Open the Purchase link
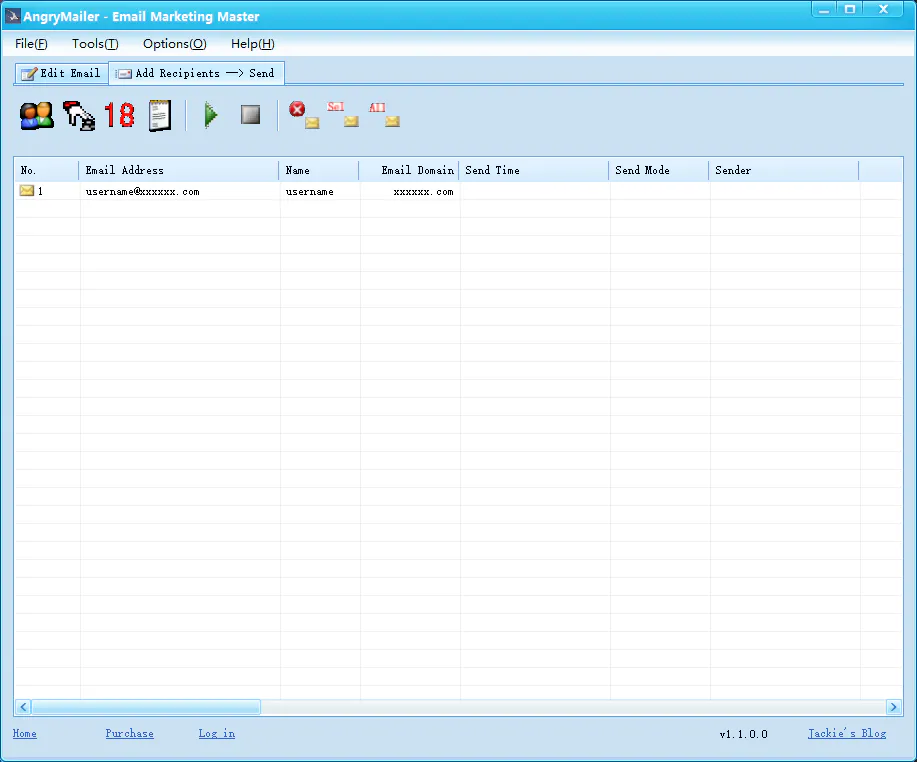917x762 pixels. pos(130,733)
